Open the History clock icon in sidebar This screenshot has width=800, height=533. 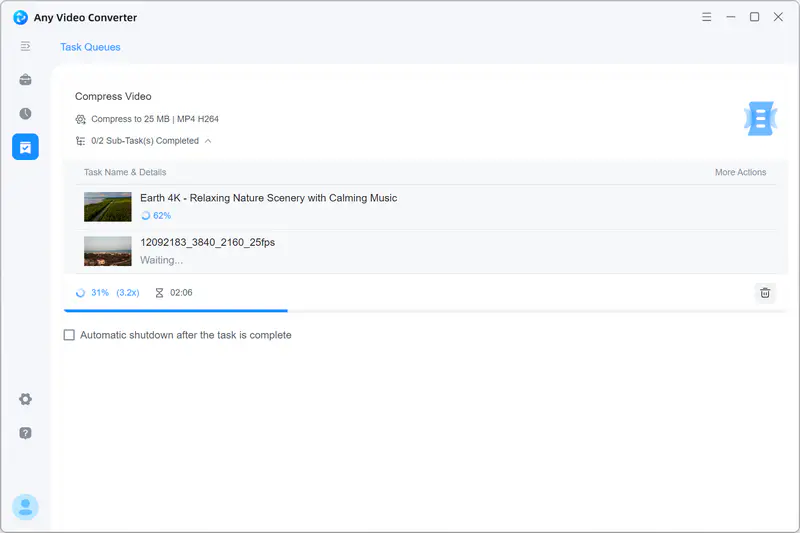25,114
